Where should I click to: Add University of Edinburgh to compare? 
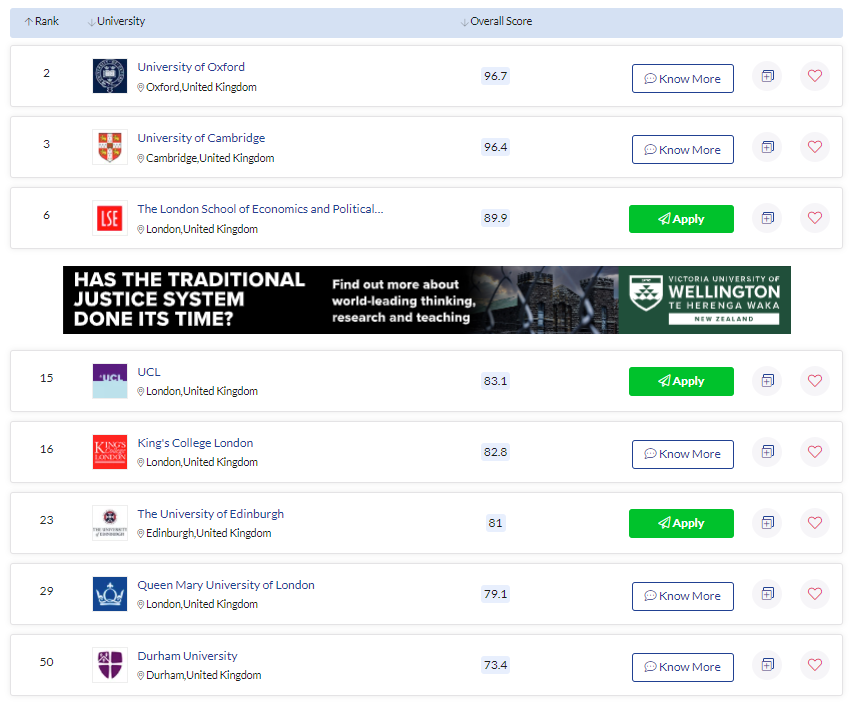(767, 523)
